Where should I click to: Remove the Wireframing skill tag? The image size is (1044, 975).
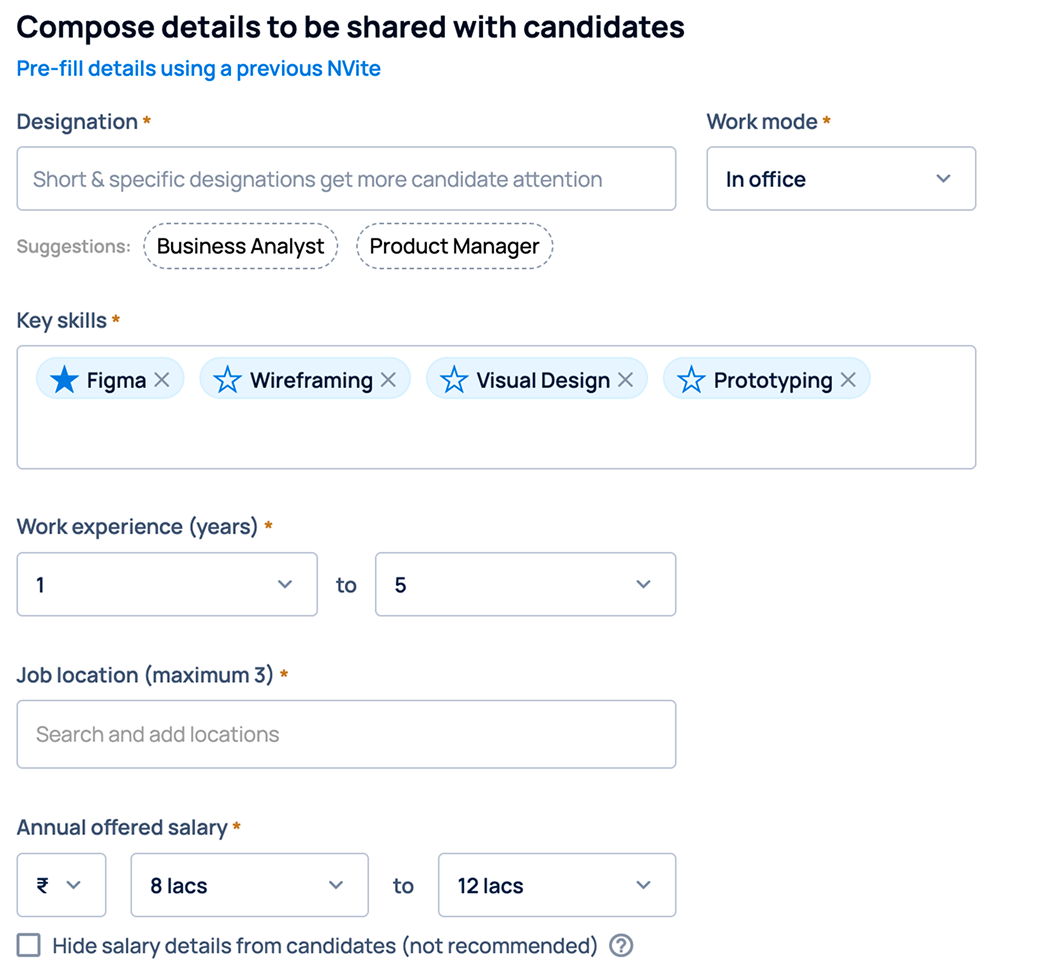[388, 380]
